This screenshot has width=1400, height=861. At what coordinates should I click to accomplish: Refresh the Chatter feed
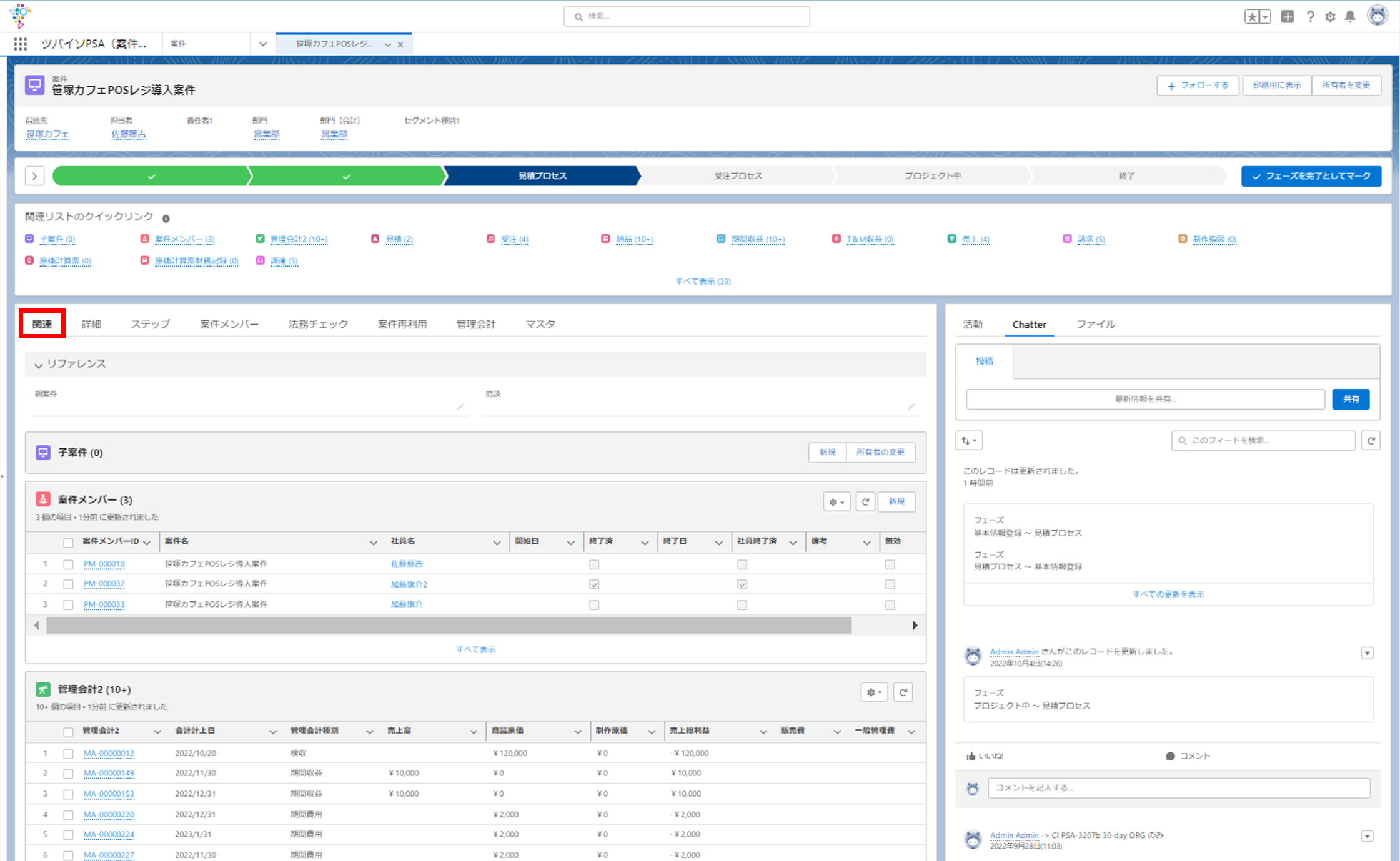(1371, 441)
